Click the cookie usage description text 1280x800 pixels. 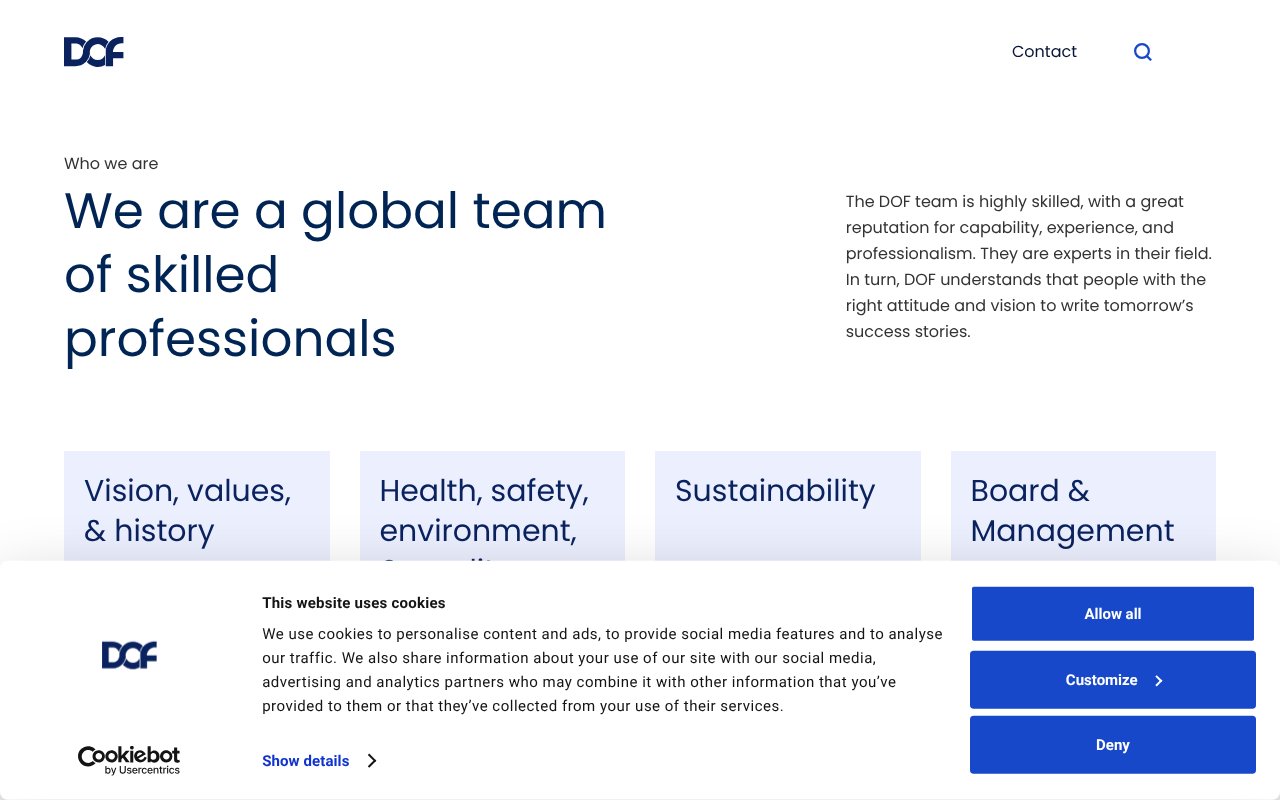602,670
